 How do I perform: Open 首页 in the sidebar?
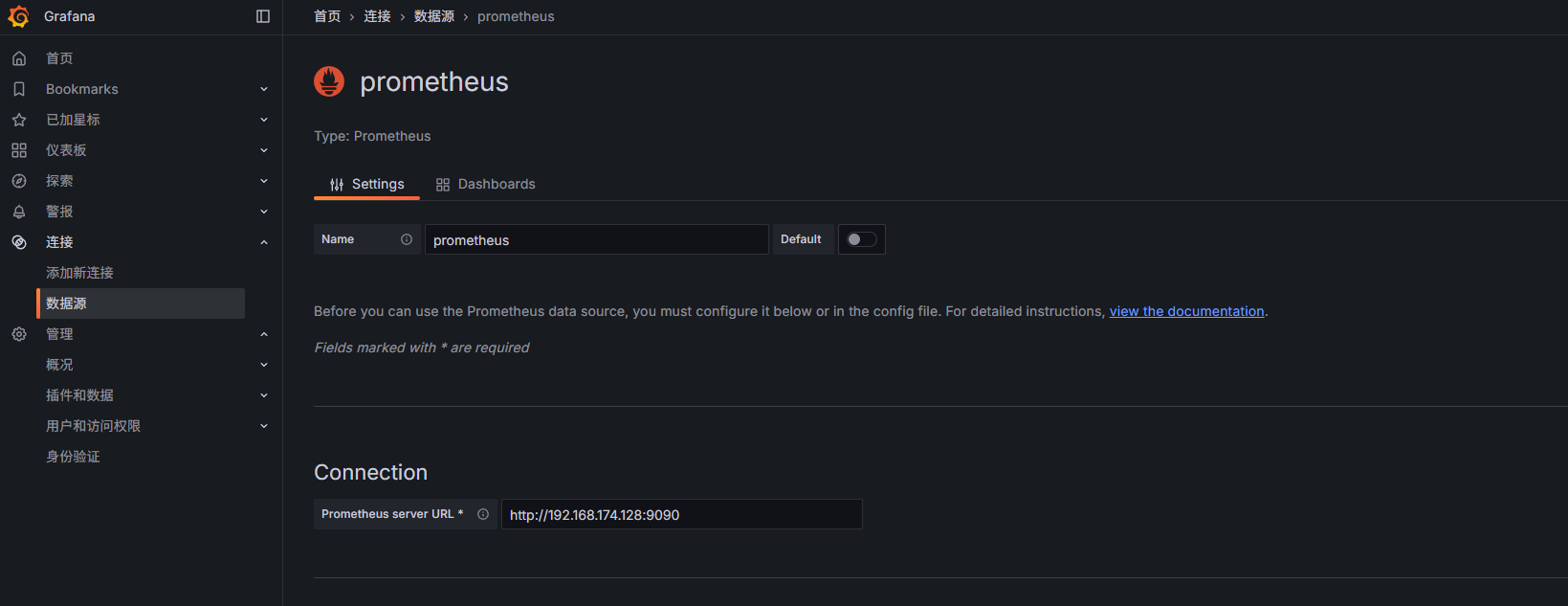59,58
